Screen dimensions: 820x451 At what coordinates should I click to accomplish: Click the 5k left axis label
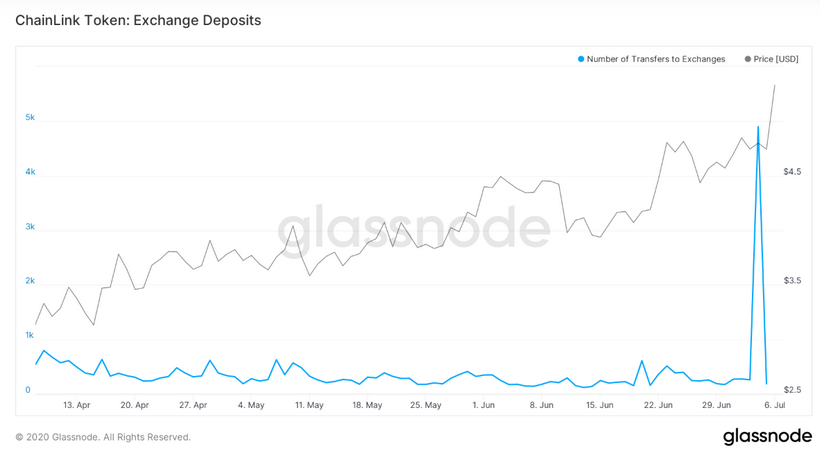[30, 118]
